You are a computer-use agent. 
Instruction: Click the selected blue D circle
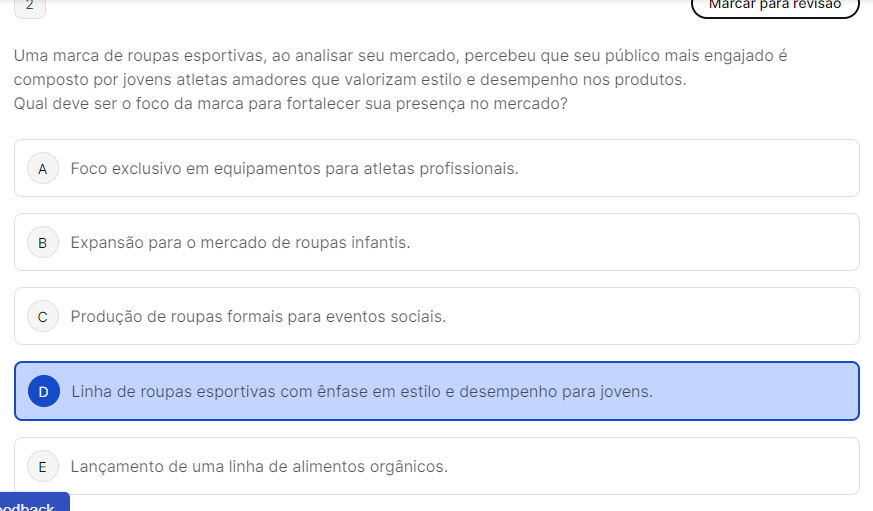43,392
